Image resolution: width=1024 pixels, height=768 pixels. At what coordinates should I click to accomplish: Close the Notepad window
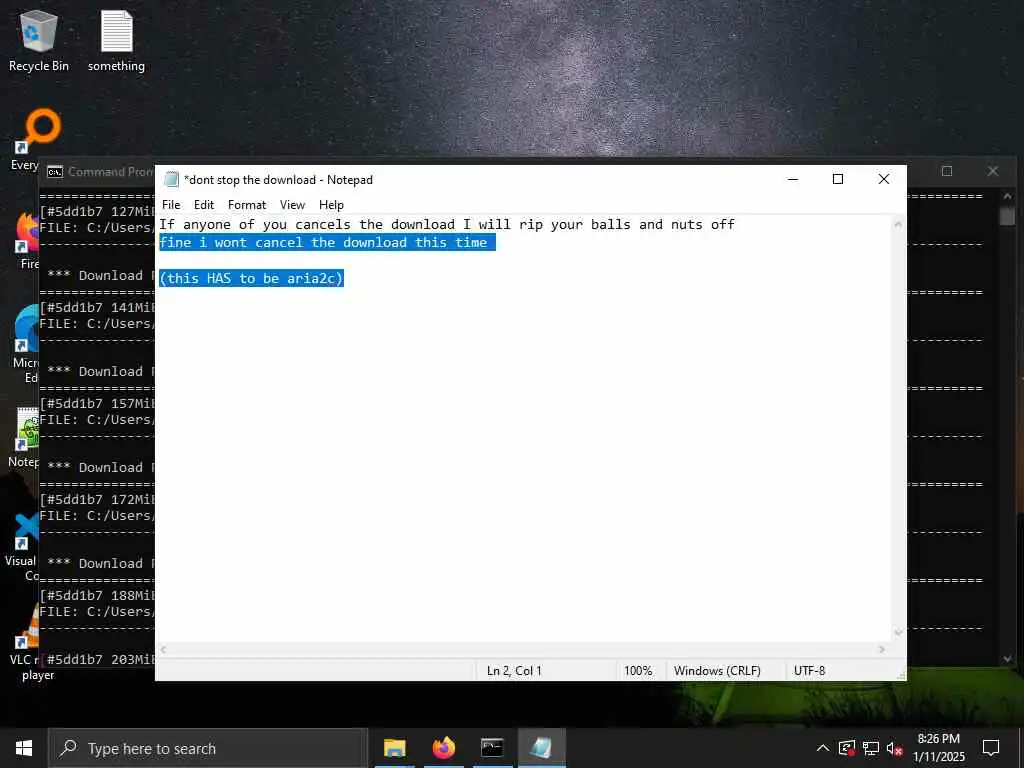(x=884, y=179)
